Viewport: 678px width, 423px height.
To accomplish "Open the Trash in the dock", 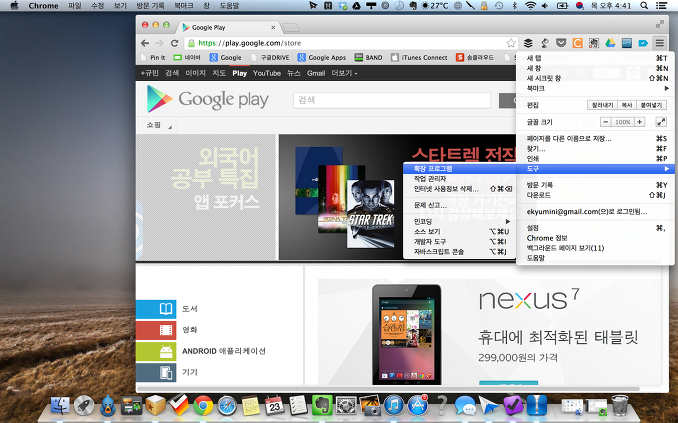I will (620, 405).
